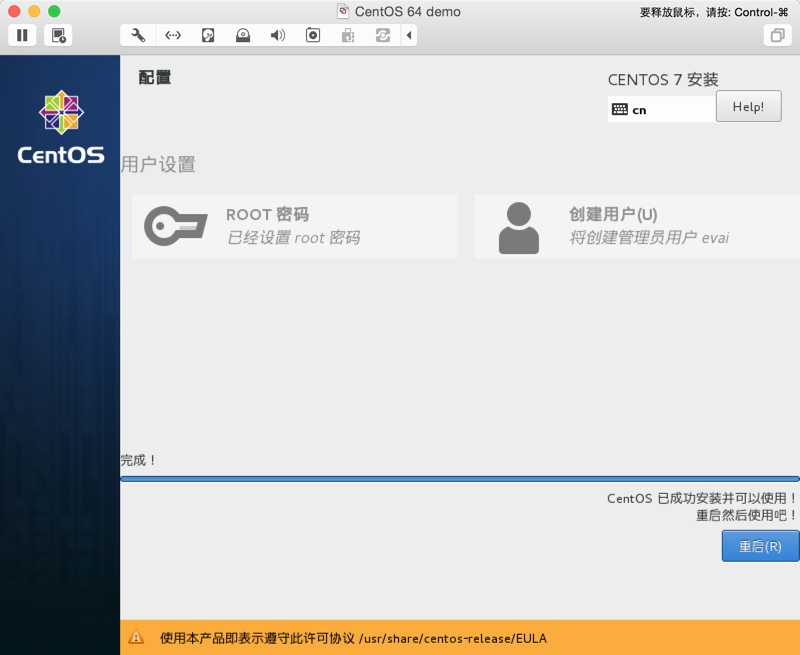The height and width of the screenshot is (655, 800).
Task: Click 重启然后使用吧 message
Action: [746, 515]
